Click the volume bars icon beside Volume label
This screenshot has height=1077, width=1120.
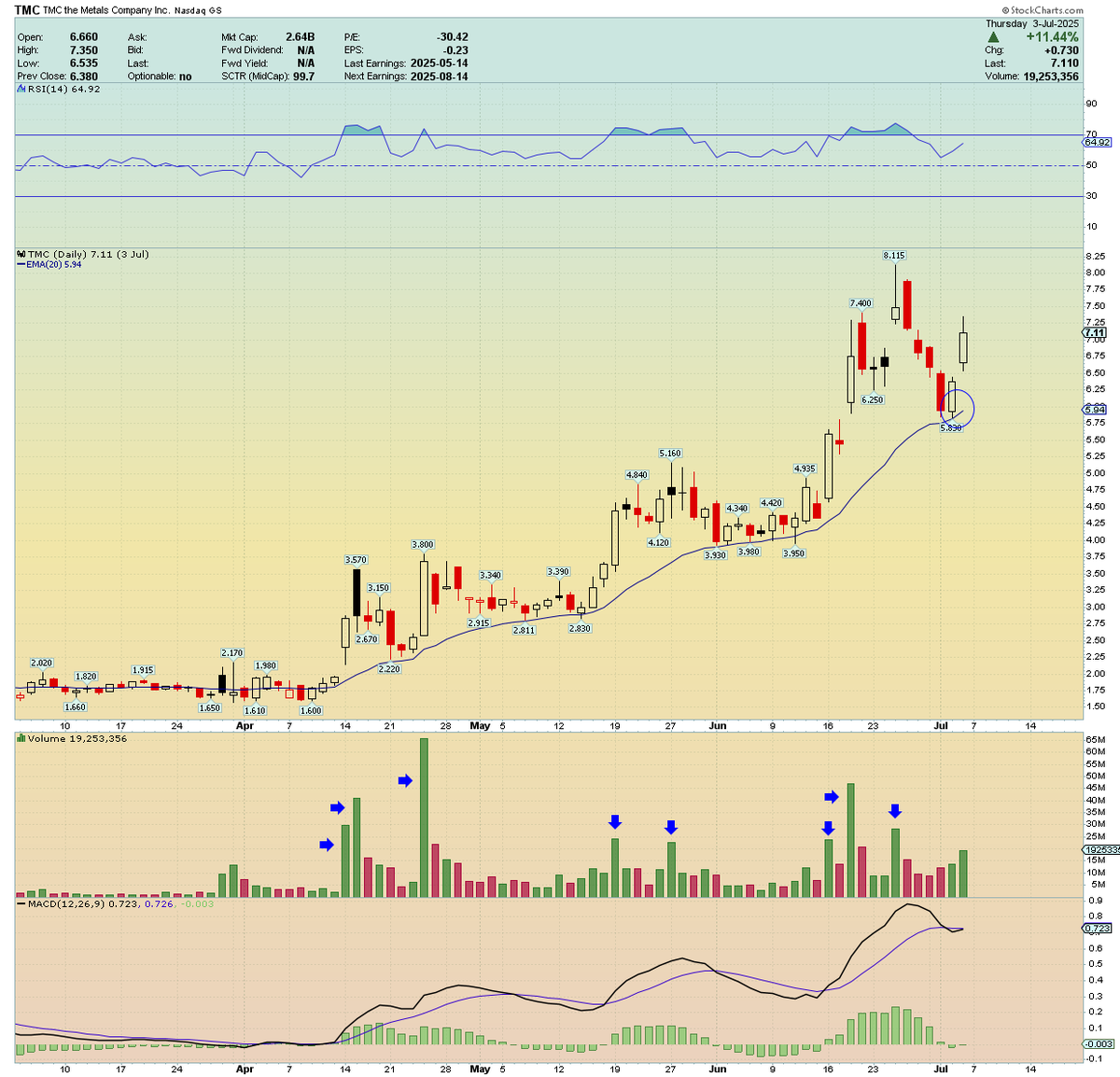pos(21,739)
